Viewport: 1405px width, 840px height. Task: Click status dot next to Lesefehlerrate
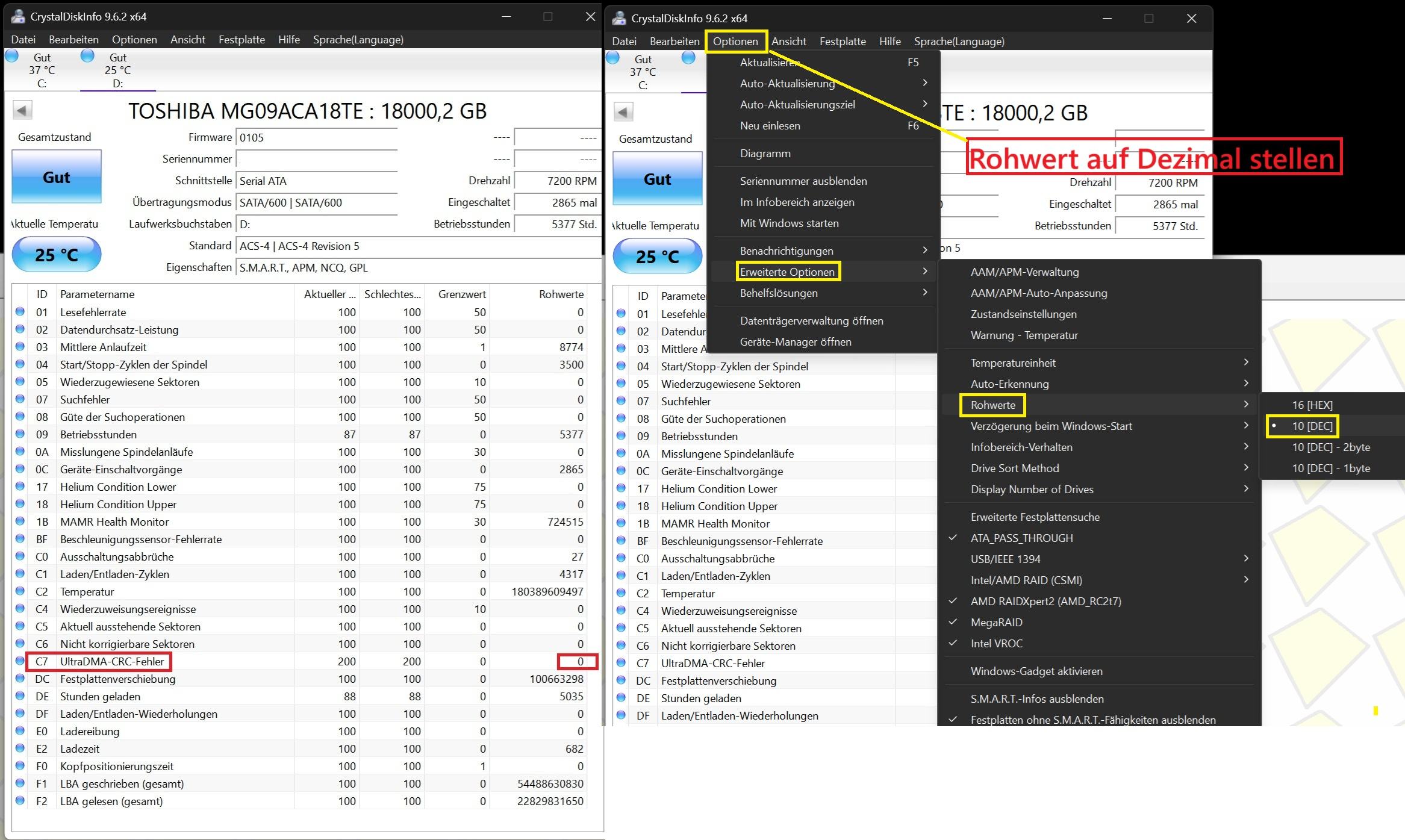[20, 312]
